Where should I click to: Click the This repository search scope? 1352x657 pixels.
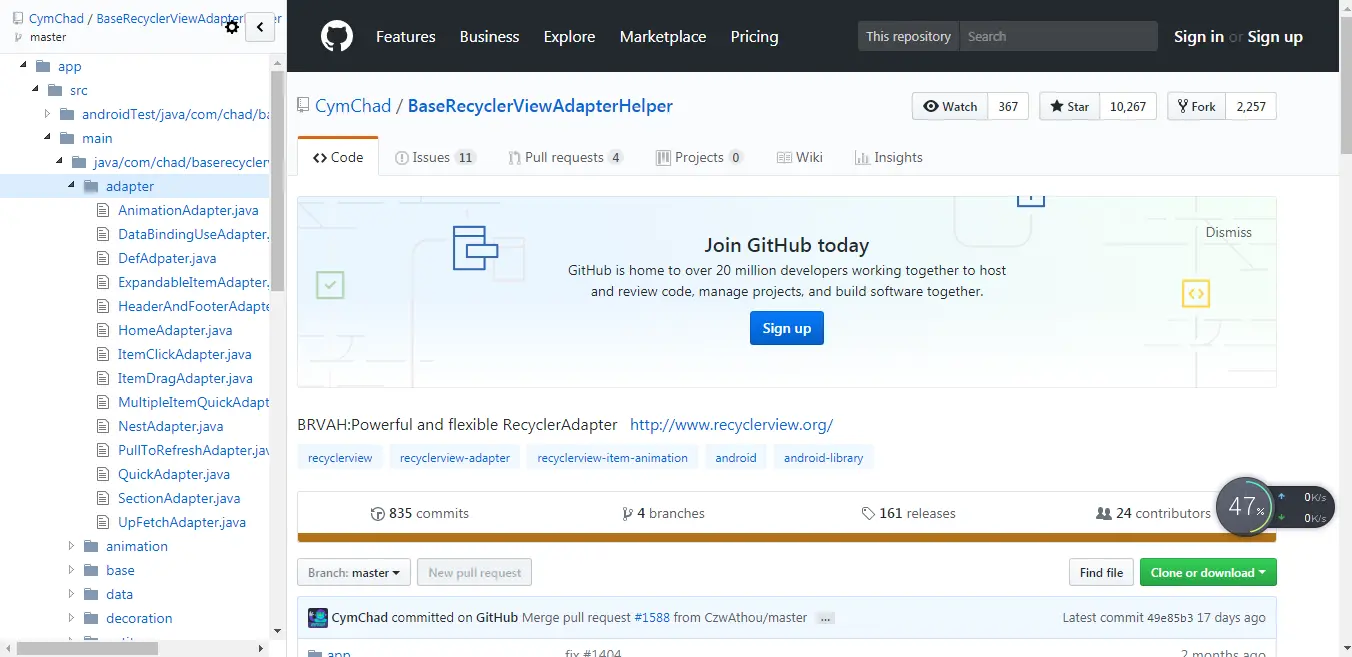click(x=908, y=37)
